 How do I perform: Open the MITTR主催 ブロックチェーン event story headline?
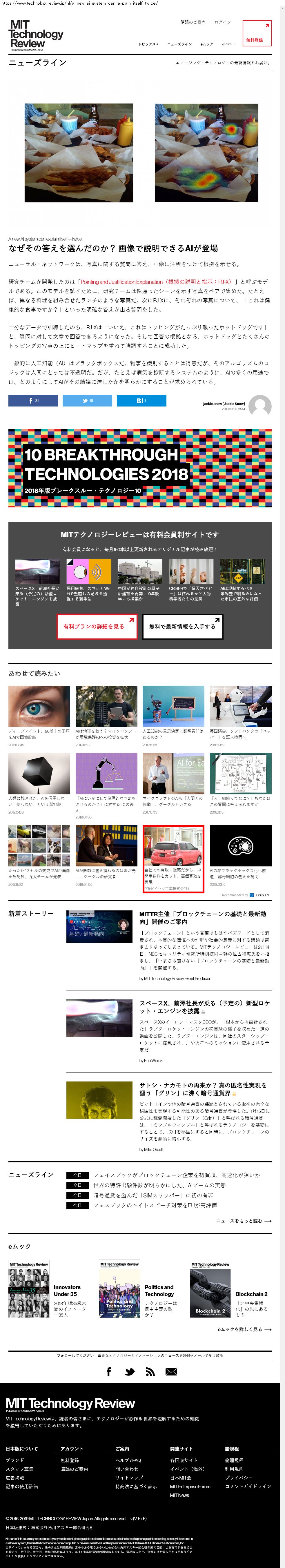[203, 917]
